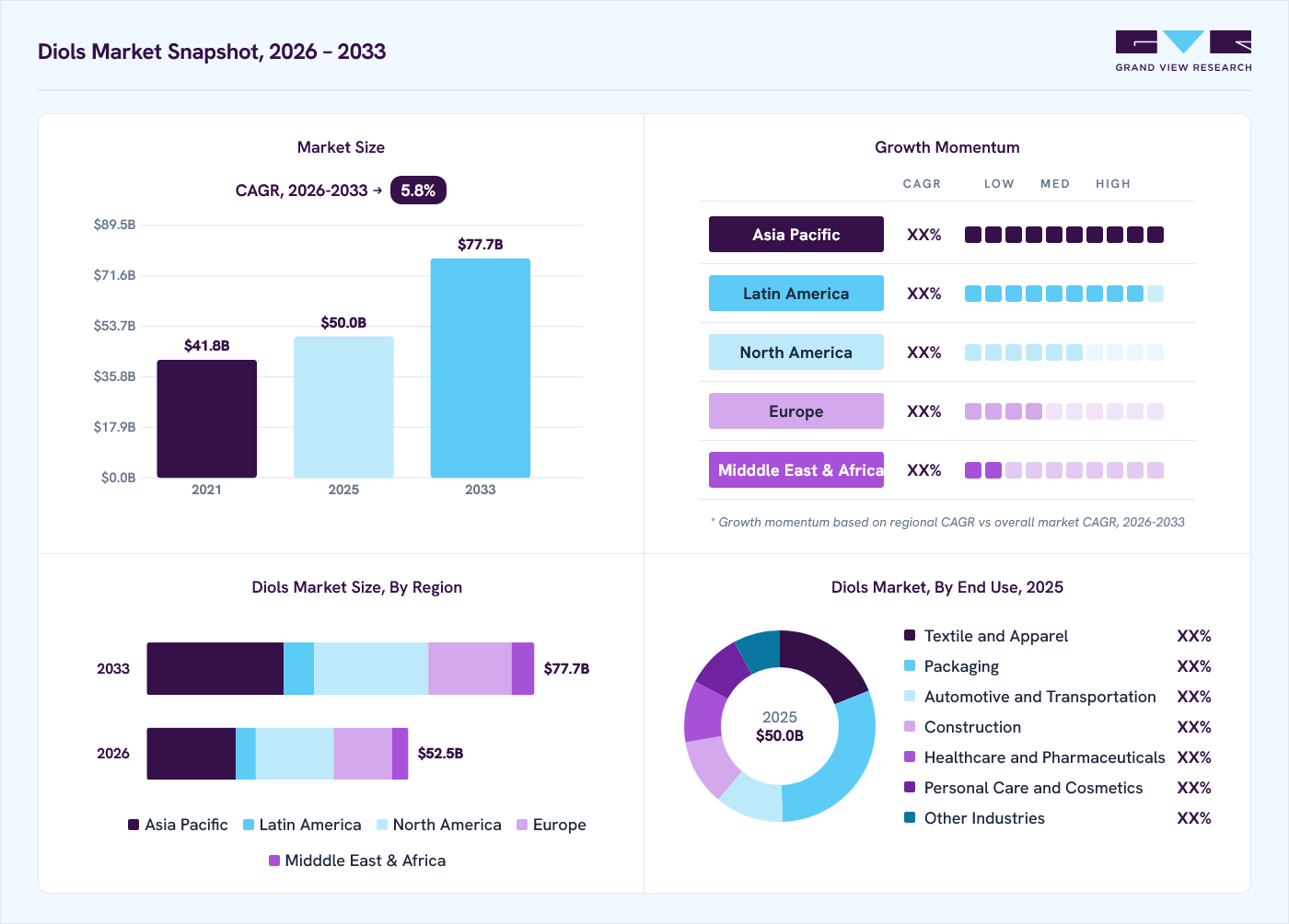Click the Growth Momentum heading
This screenshot has width=1289, height=924.
click(947, 147)
